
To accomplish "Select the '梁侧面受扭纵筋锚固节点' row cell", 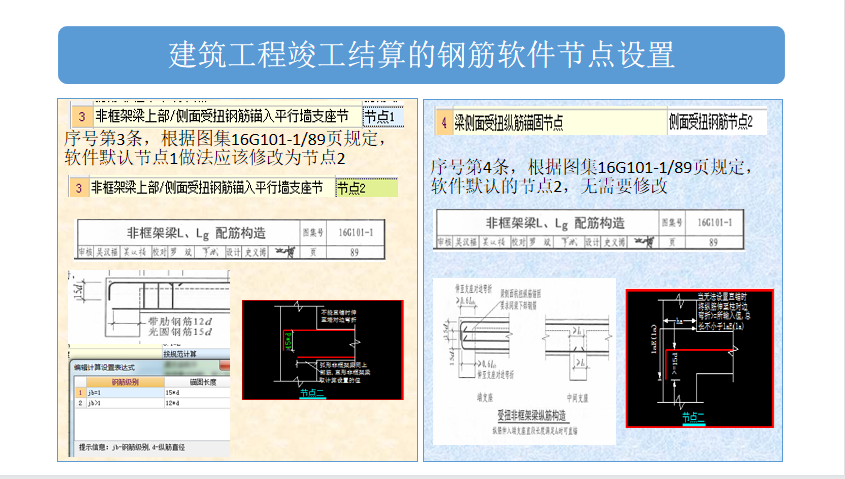I will (559, 123).
